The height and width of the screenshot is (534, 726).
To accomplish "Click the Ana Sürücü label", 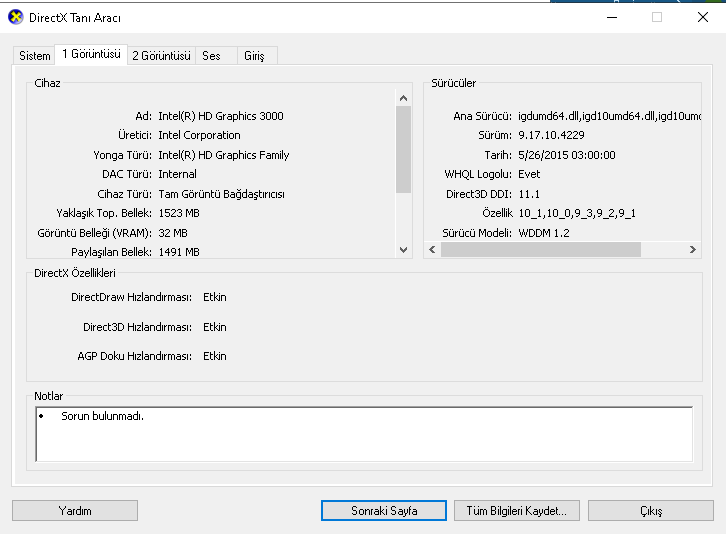I will point(482,116).
